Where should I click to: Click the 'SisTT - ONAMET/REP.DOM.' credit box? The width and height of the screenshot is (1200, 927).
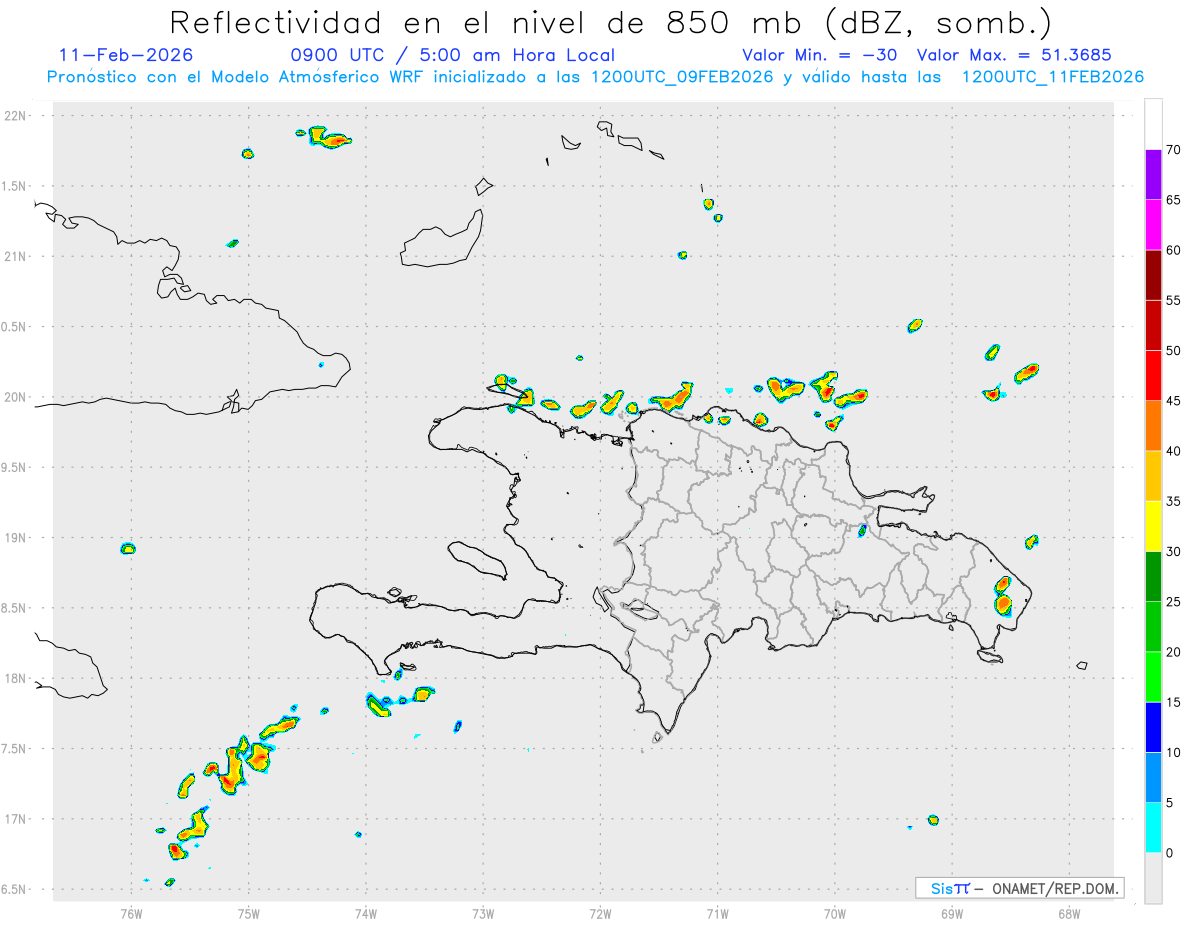tap(1019, 888)
